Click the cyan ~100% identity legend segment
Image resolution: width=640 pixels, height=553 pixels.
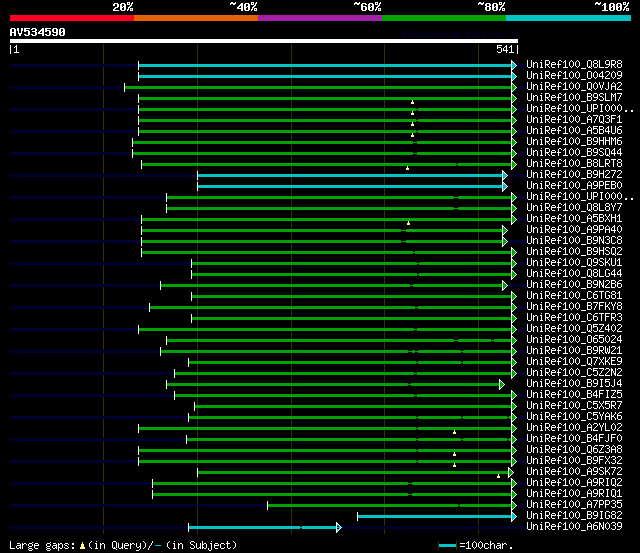click(x=568, y=18)
